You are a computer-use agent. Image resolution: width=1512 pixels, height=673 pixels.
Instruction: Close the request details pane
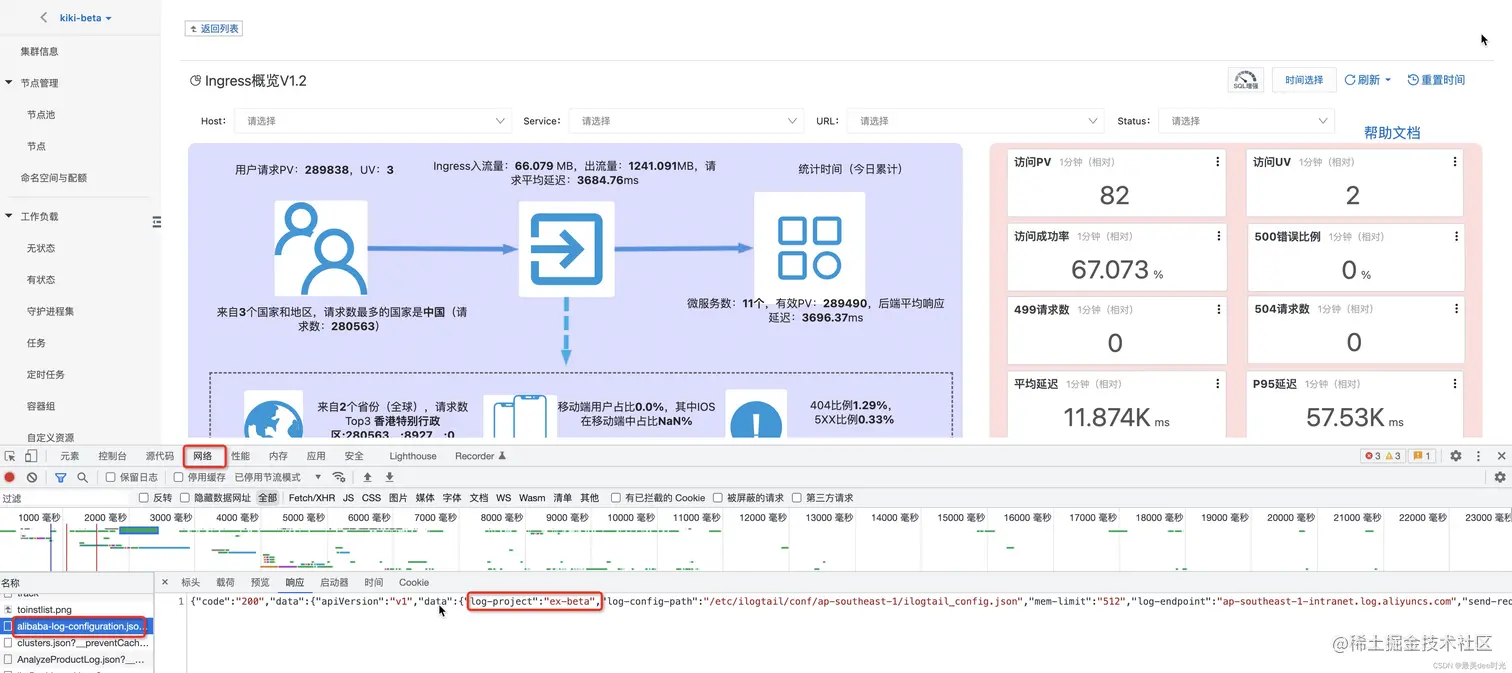(x=165, y=582)
